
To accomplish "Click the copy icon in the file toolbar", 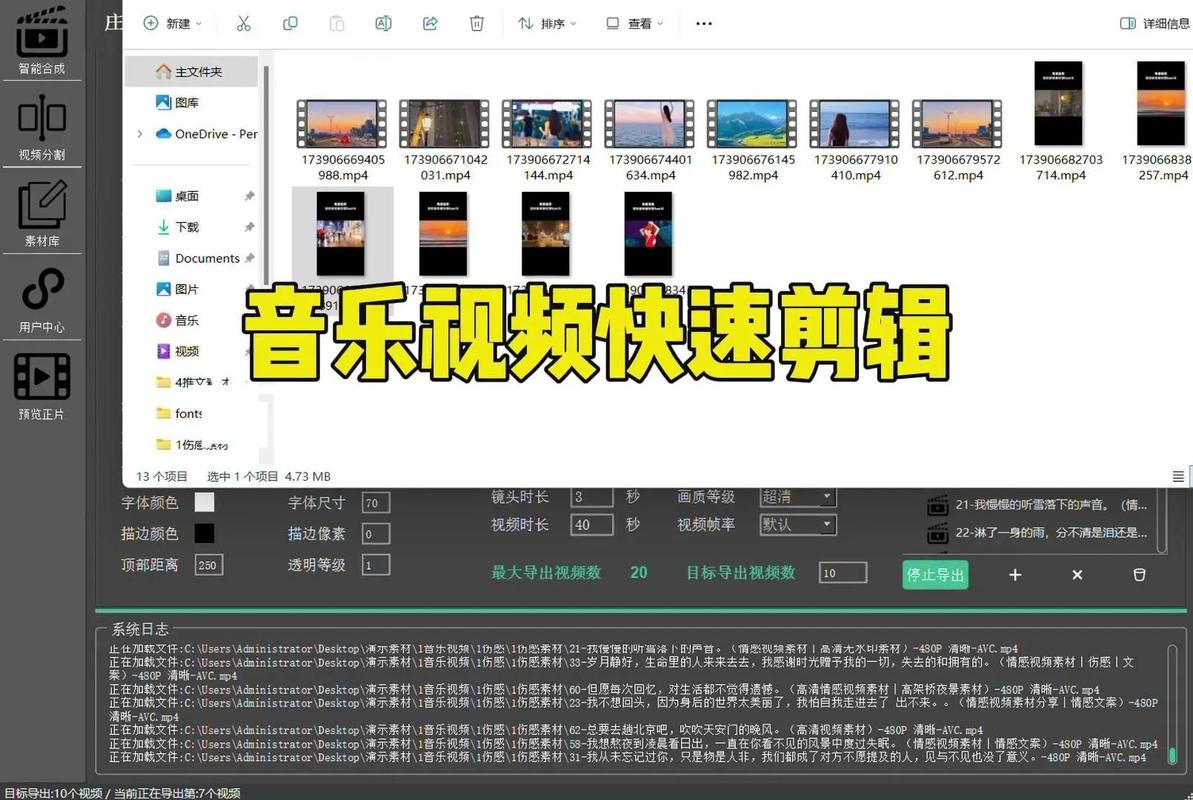I will click(x=290, y=22).
